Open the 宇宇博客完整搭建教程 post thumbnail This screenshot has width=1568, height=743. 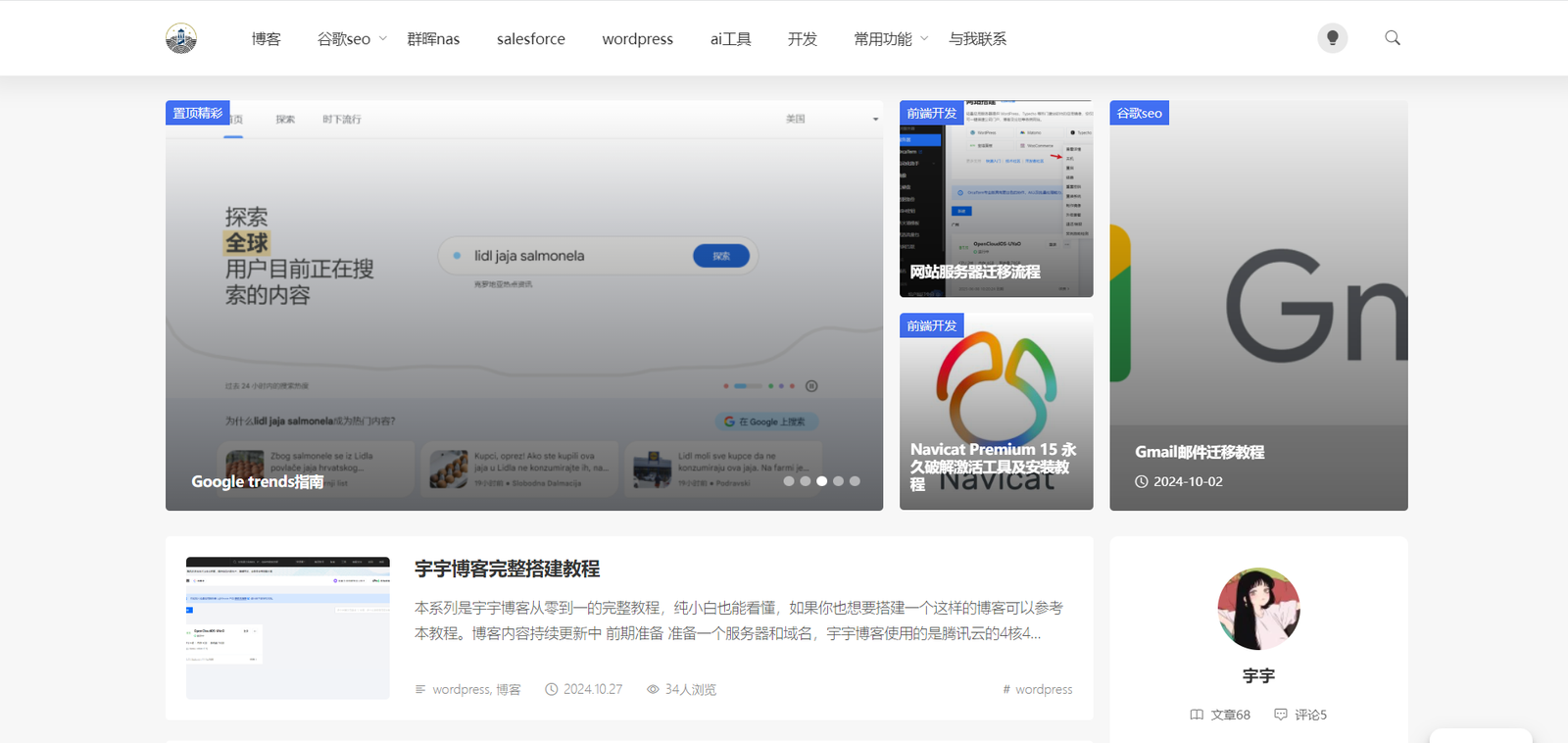288,627
